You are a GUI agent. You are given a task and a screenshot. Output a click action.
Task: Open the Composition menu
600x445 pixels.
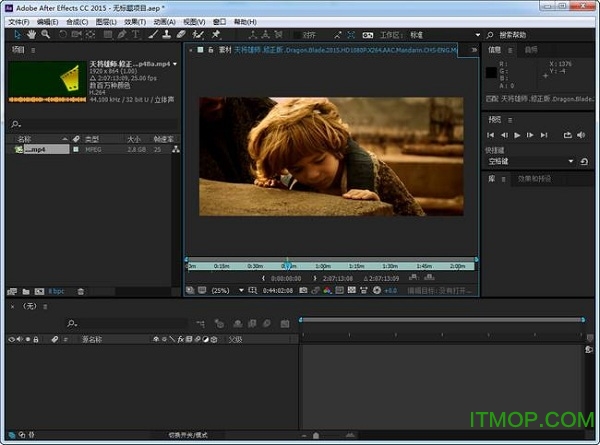(77, 22)
